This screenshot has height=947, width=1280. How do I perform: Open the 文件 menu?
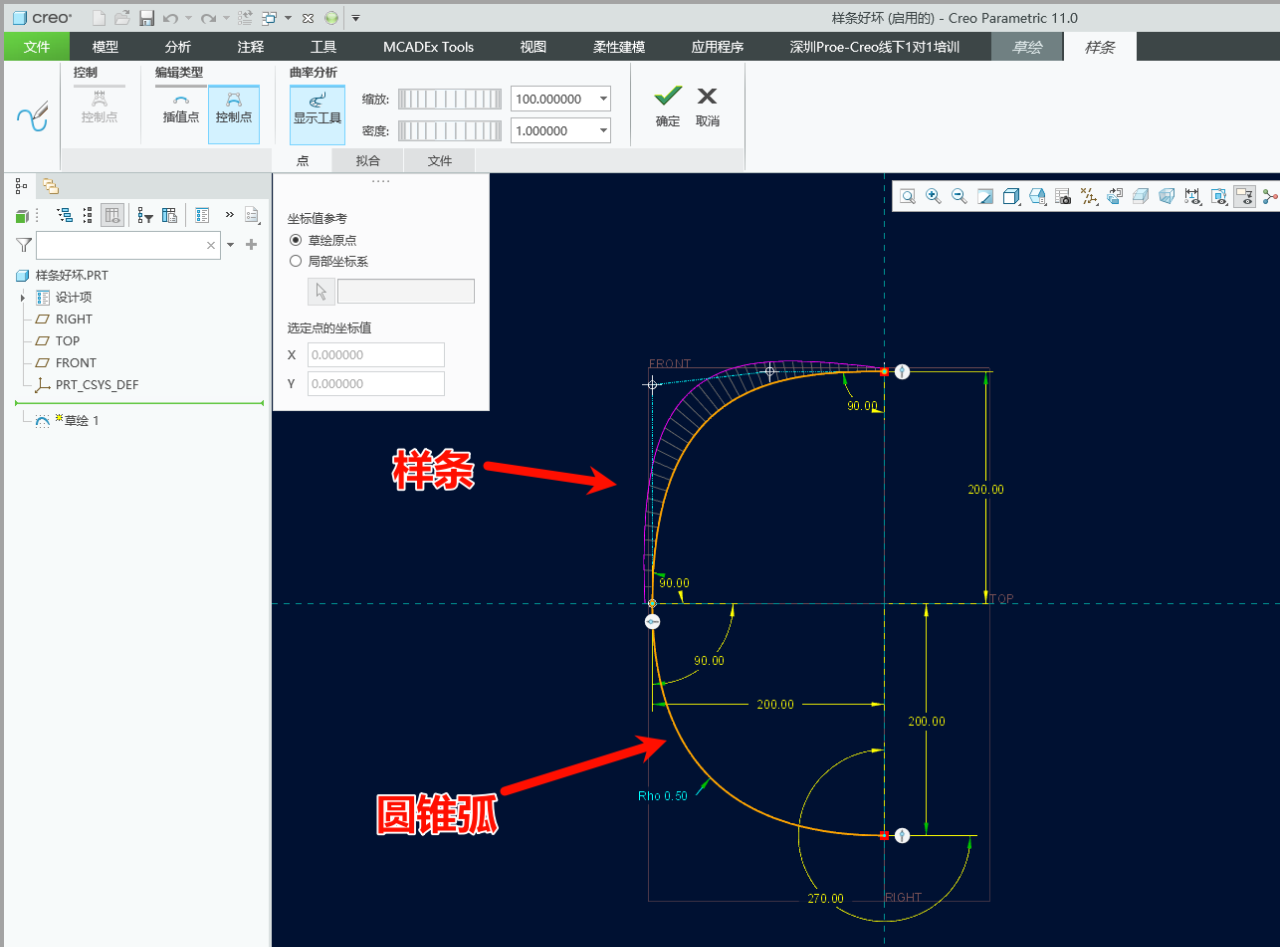tap(37, 46)
